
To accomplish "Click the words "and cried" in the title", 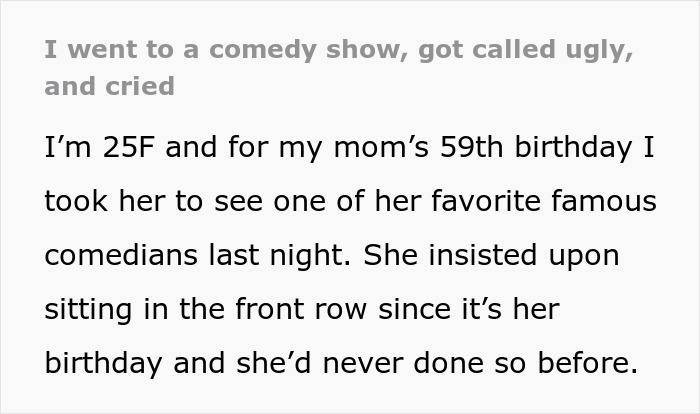I will (x=109, y=85).
